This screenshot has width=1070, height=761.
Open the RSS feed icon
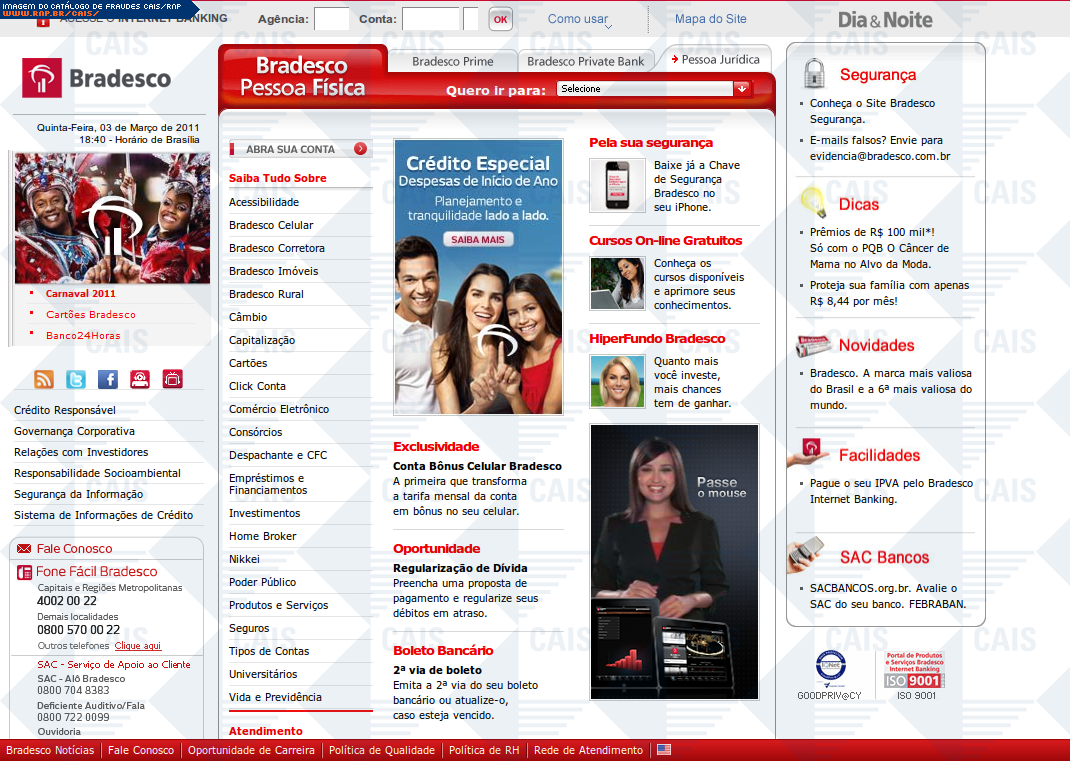[44, 379]
